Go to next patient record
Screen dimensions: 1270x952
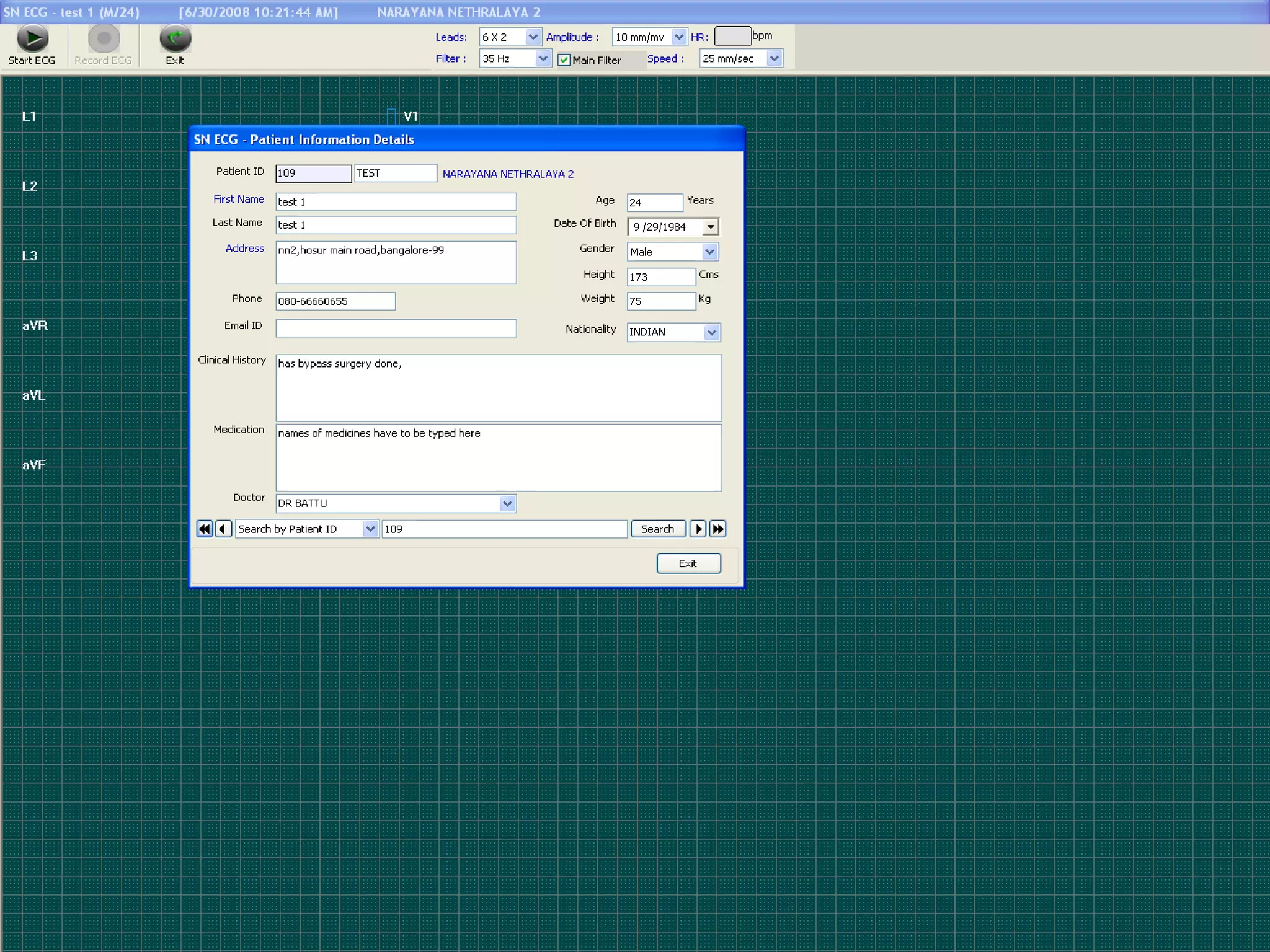(x=698, y=529)
